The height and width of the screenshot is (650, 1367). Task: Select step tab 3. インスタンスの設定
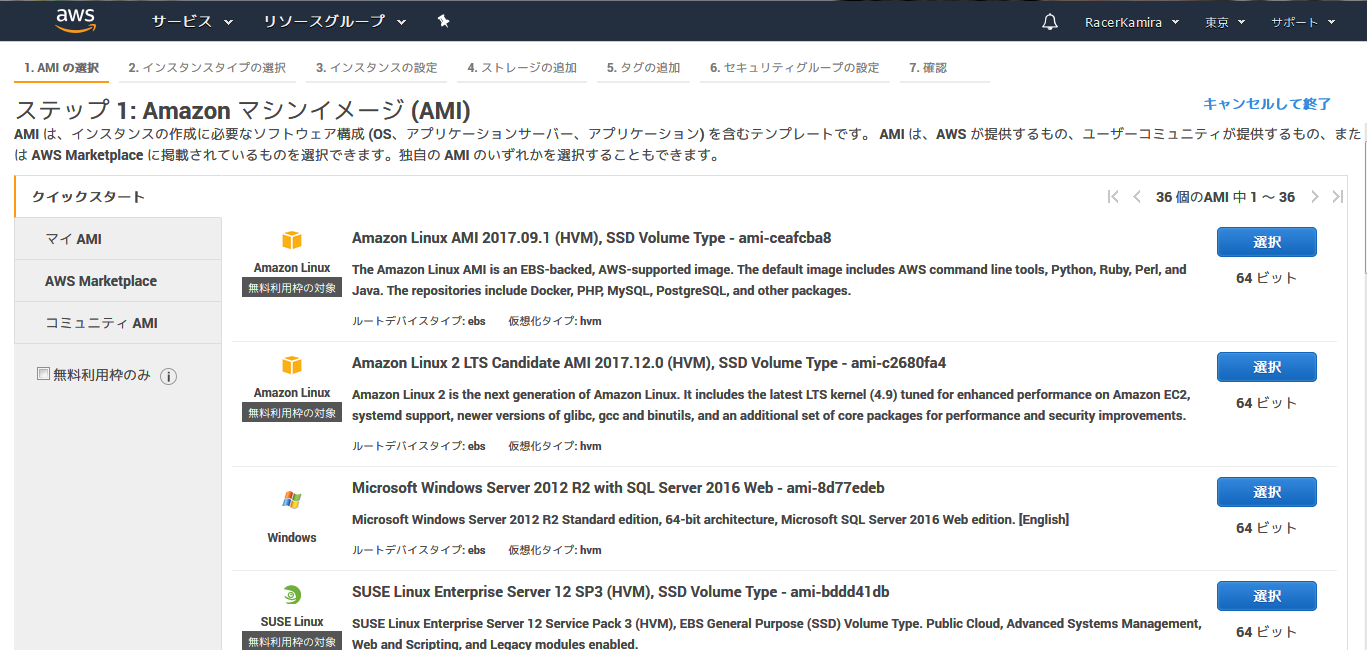tap(377, 68)
